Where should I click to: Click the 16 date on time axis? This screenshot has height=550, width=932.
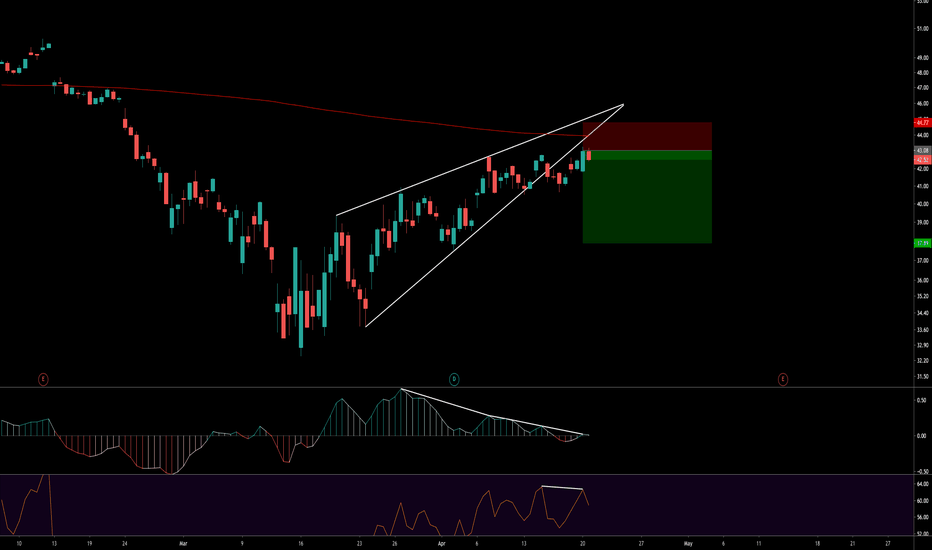coord(301,543)
